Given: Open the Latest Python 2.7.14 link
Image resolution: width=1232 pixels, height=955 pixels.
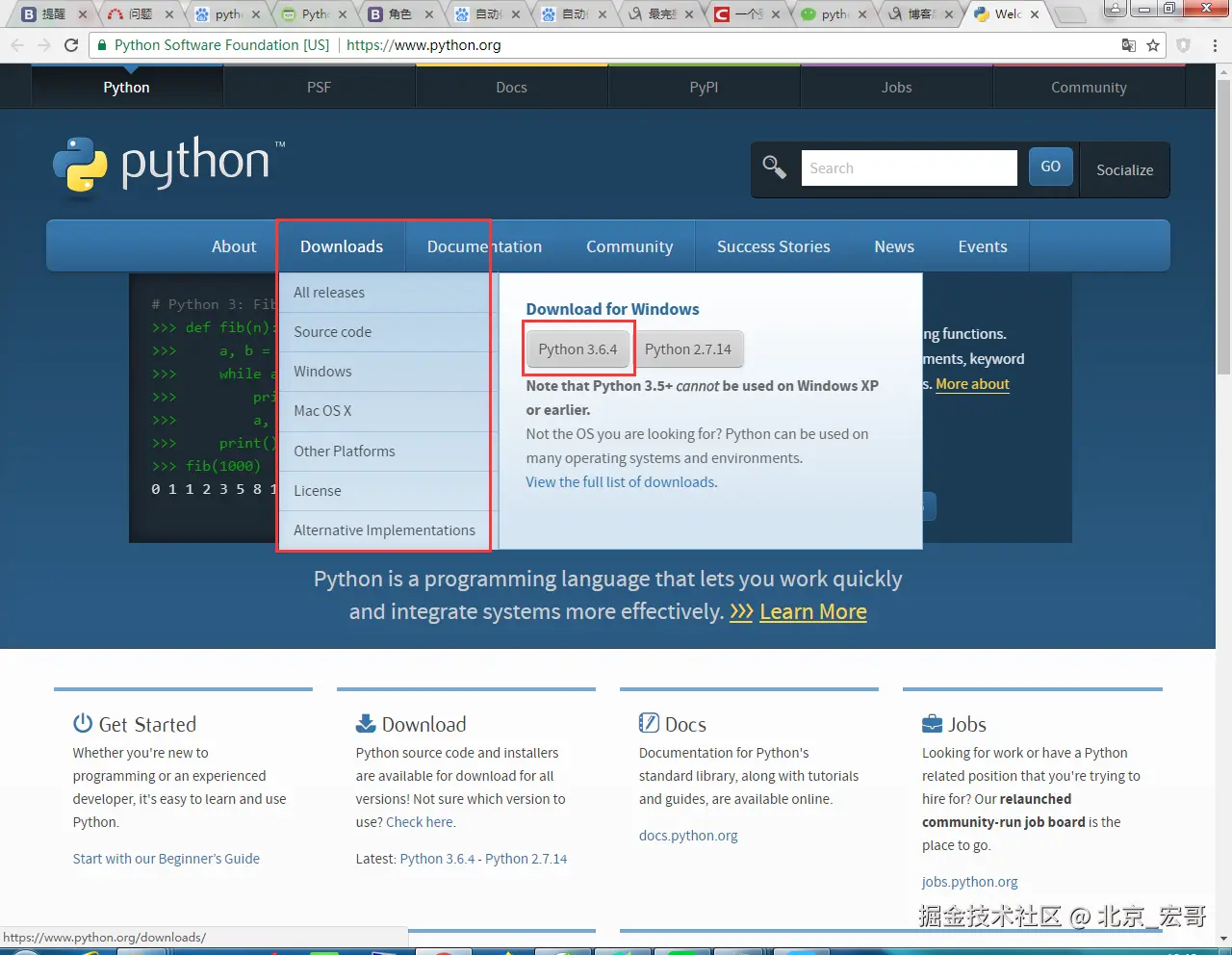Looking at the screenshot, I should 526,859.
